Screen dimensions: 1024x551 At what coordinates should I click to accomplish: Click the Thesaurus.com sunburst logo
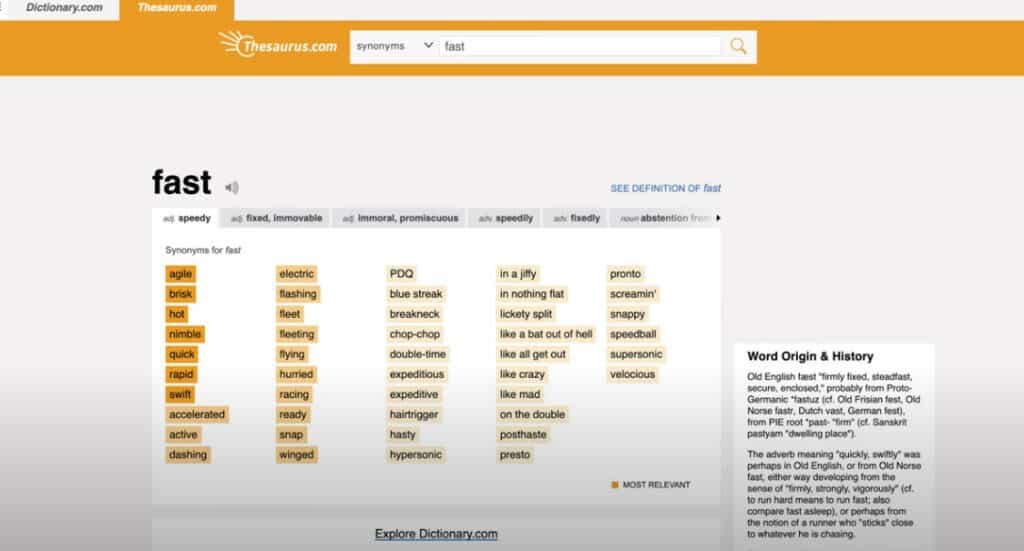pos(278,45)
